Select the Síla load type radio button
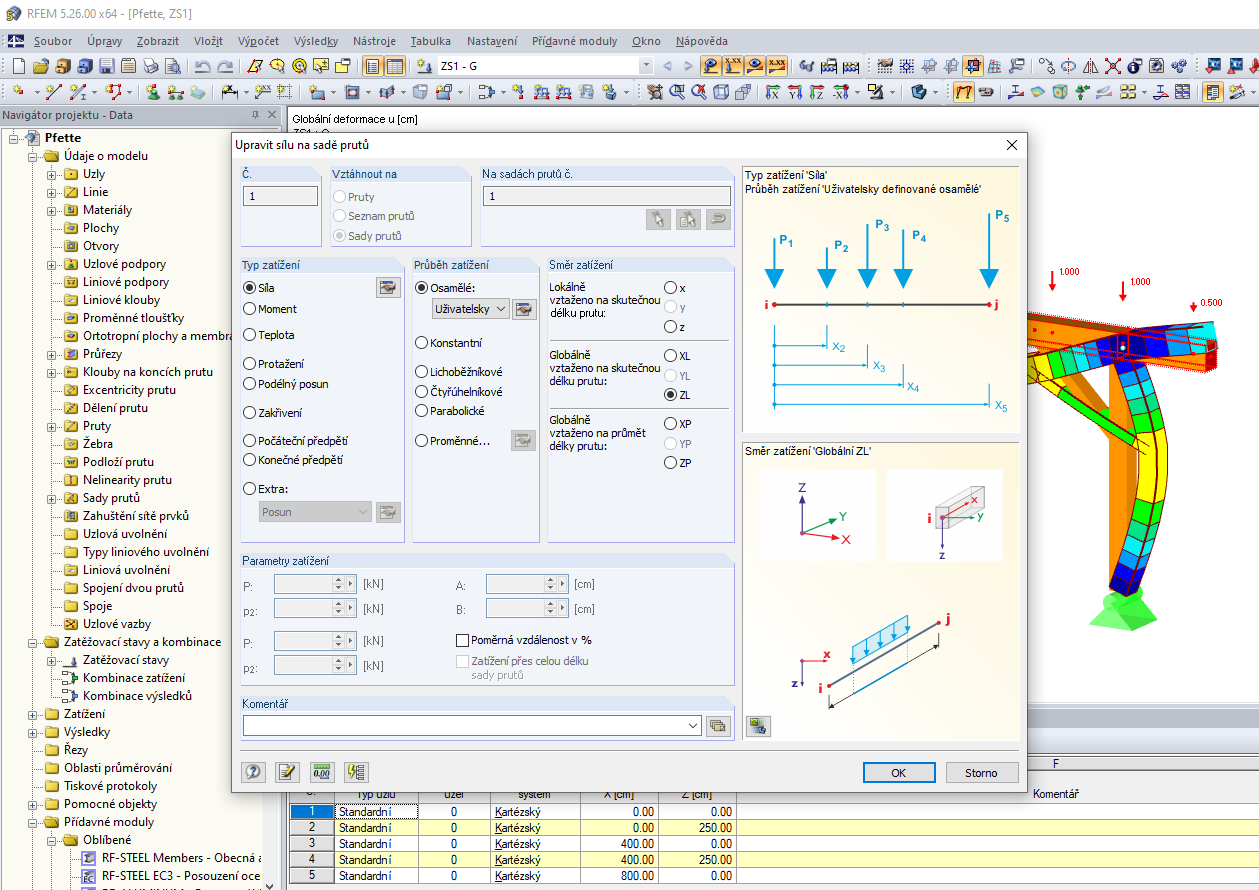 tap(250, 287)
